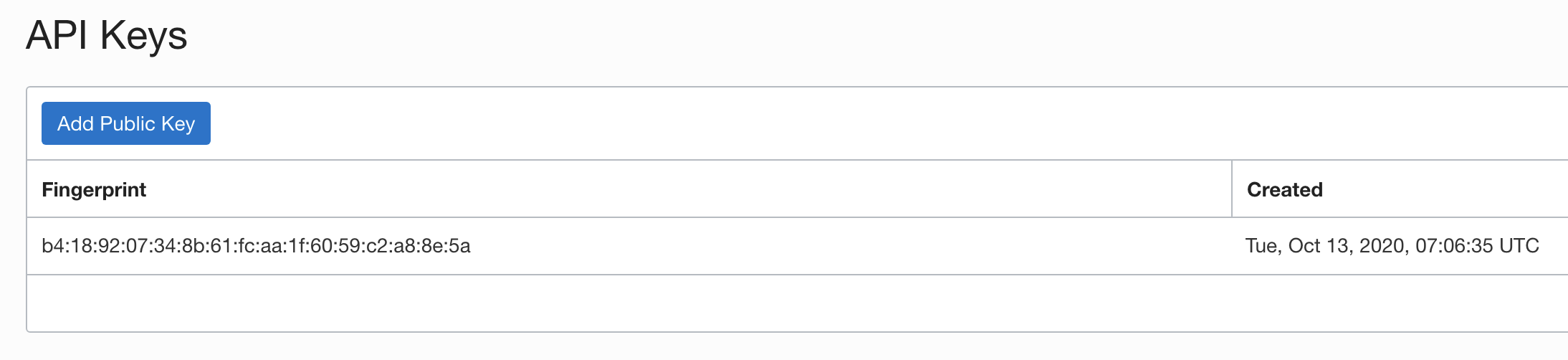Click the divider between Fingerprint and Created headers
Screen dimensions: 1568x360
pos(1231,189)
